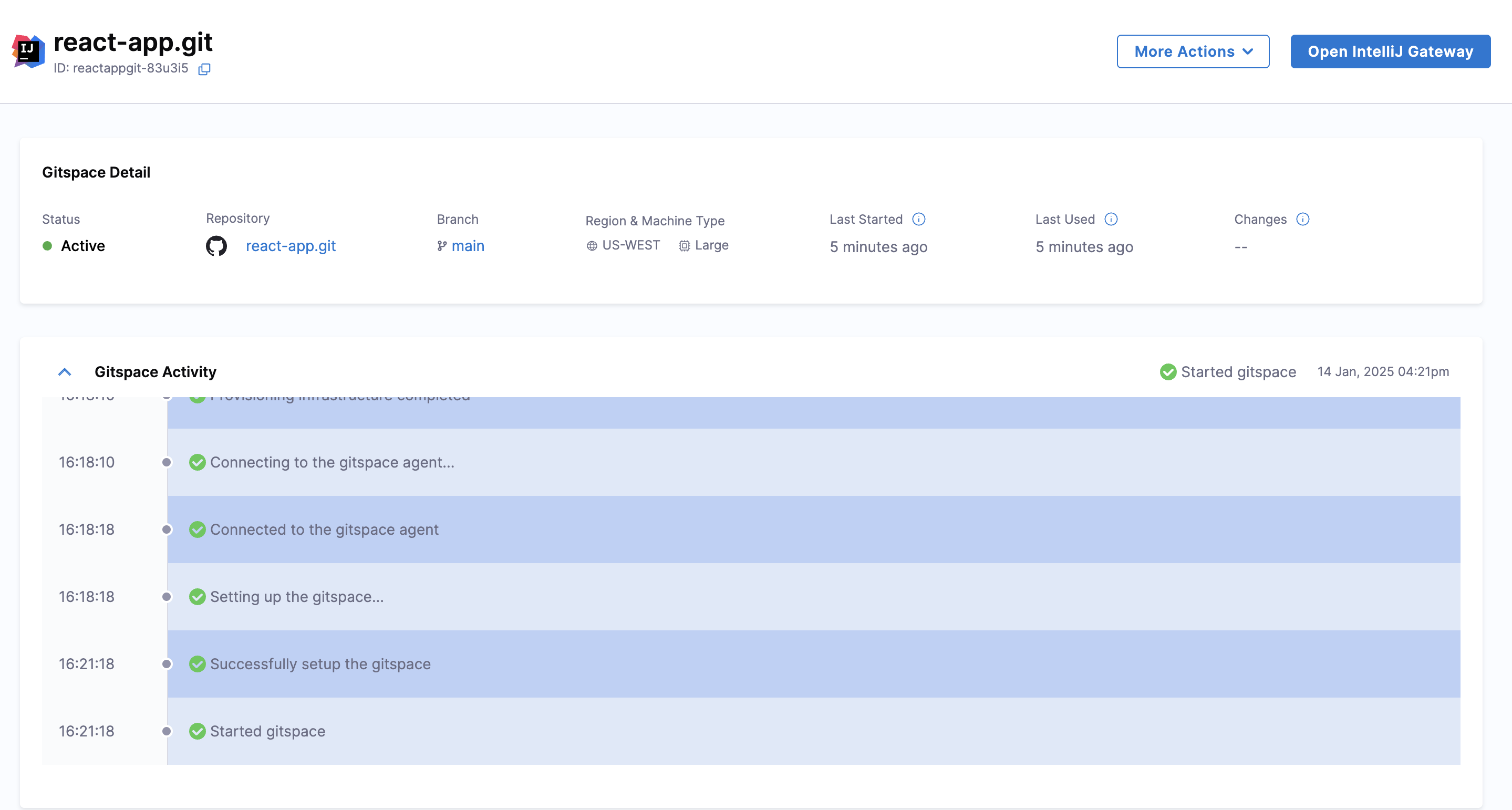Click timeline dot for Successfully setup the gitspace
This screenshot has width=1512, height=810.
[167, 664]
